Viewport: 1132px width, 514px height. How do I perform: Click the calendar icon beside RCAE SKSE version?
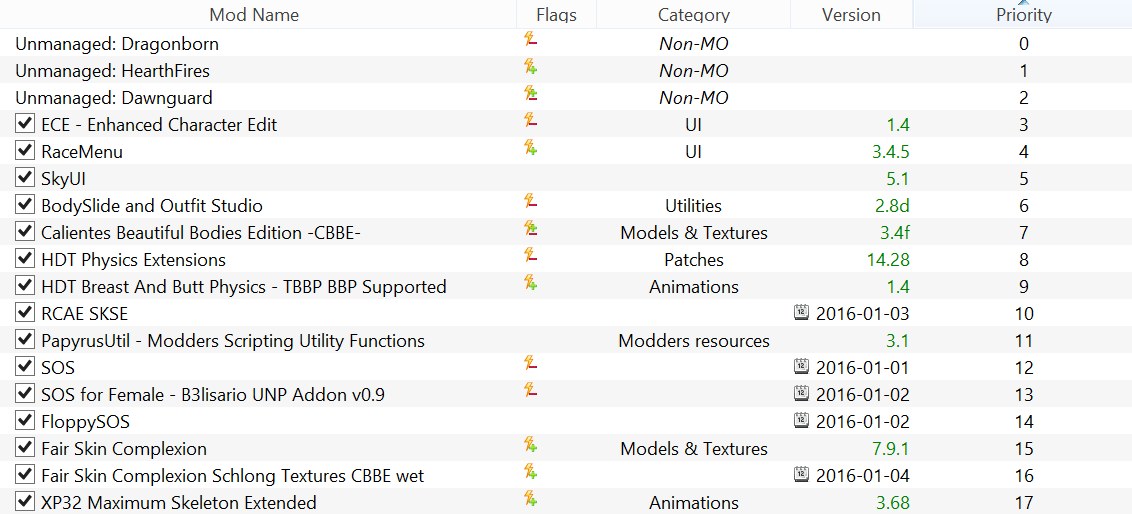click(x=801, y=313)
